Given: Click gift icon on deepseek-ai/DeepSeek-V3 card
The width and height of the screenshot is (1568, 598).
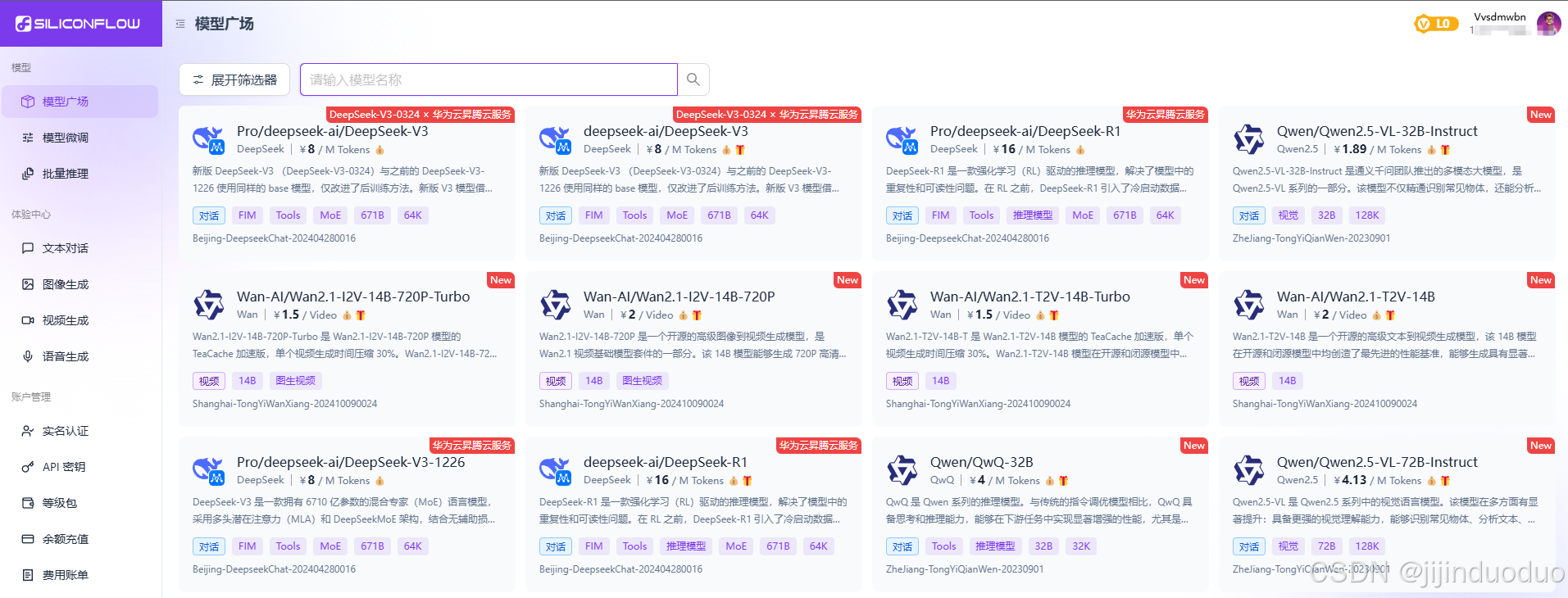Looking at the screenshot, I should [x=740, y=150].
